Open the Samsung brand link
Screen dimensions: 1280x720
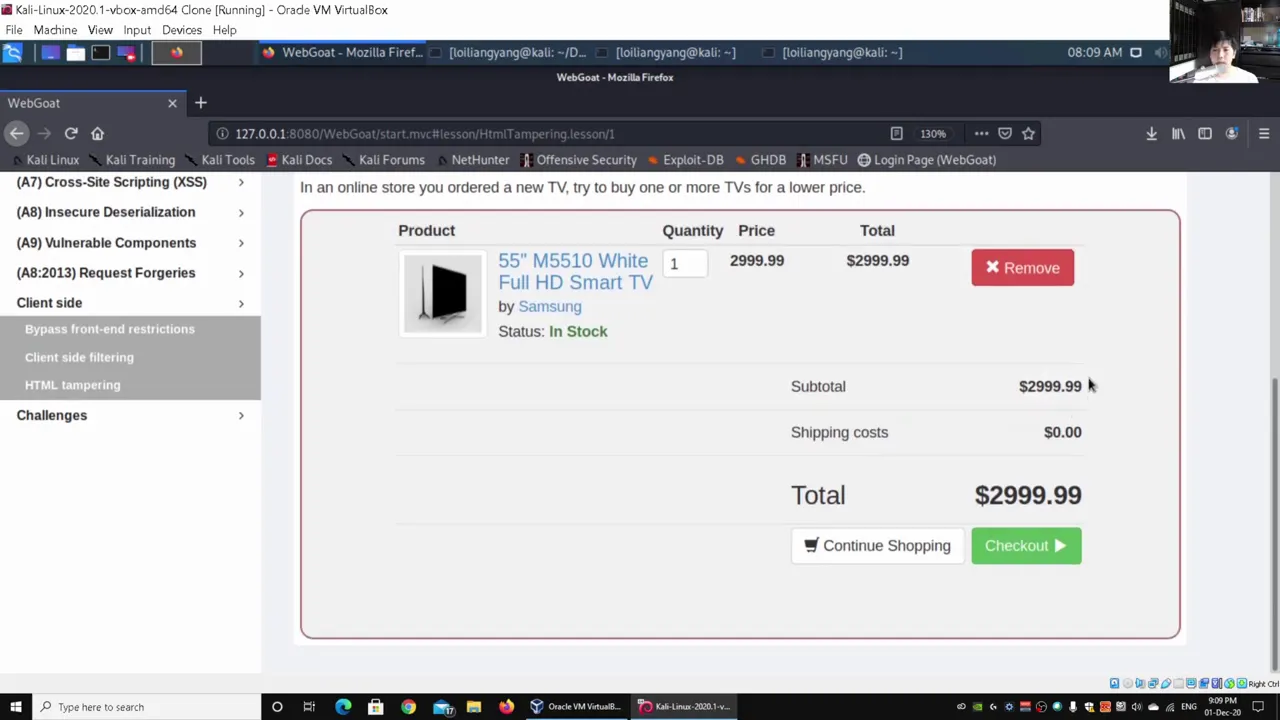point(549,307)
